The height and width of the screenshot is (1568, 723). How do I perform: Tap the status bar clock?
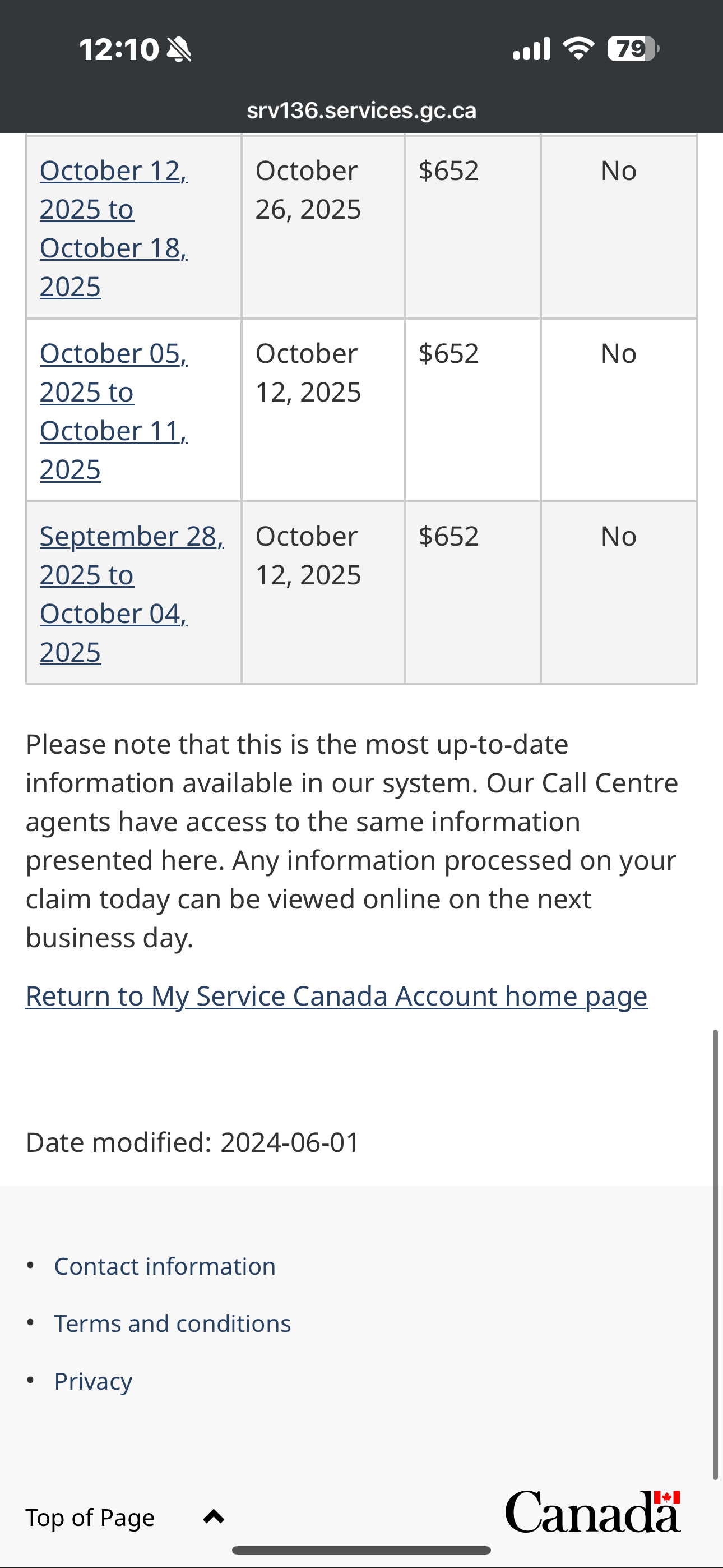(119, 49)
